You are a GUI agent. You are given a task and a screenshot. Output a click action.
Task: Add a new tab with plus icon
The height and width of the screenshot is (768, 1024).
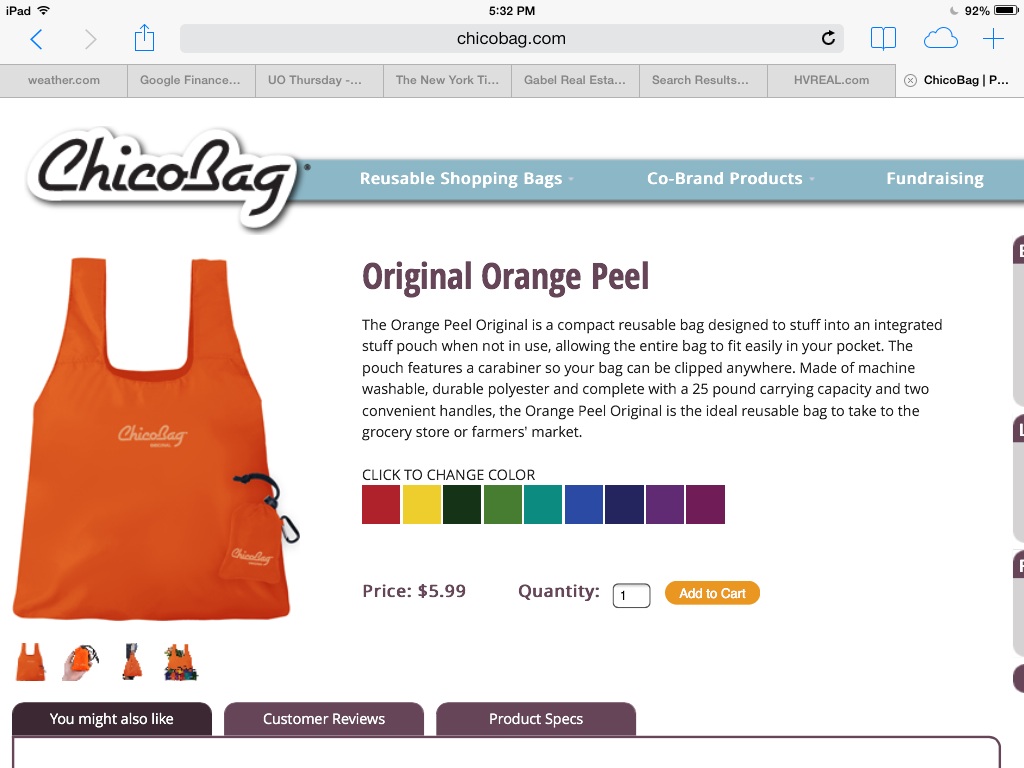[x=993, y=39]
